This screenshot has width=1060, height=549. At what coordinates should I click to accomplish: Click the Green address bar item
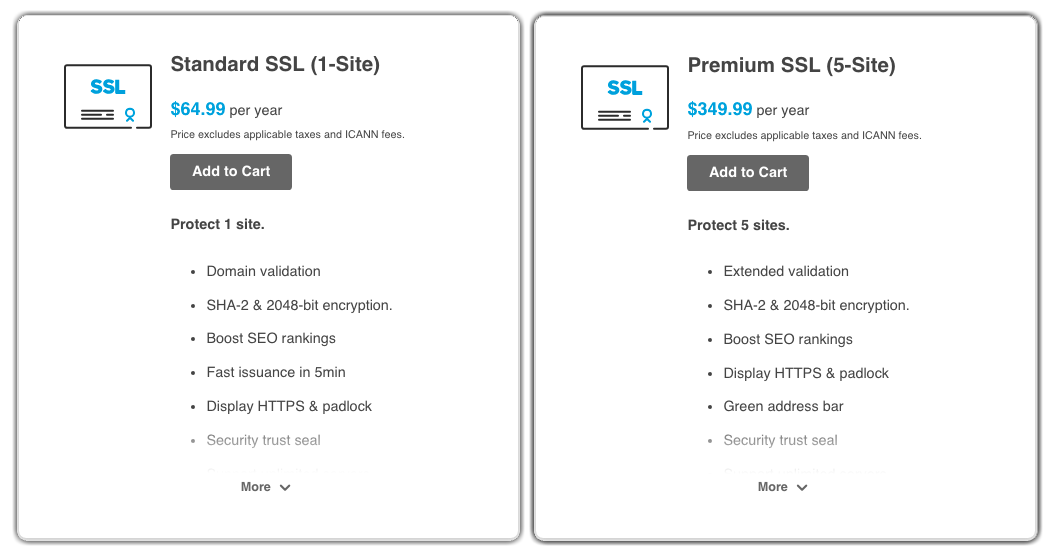coord(783,406)
